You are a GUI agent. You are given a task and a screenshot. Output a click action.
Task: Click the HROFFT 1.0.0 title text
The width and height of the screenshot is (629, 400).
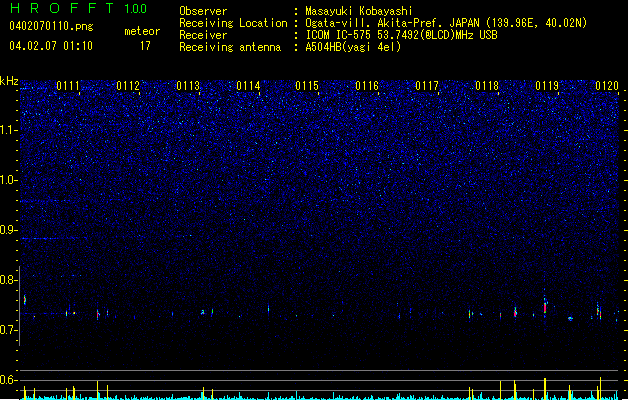point(79,8)
